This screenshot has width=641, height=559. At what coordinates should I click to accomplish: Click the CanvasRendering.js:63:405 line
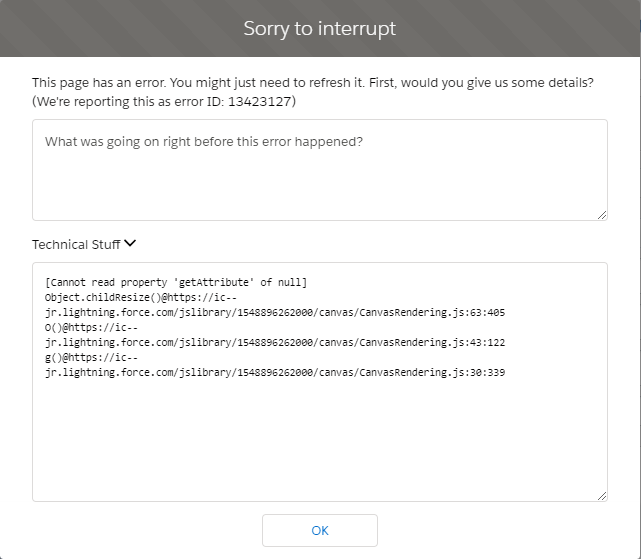275,312
